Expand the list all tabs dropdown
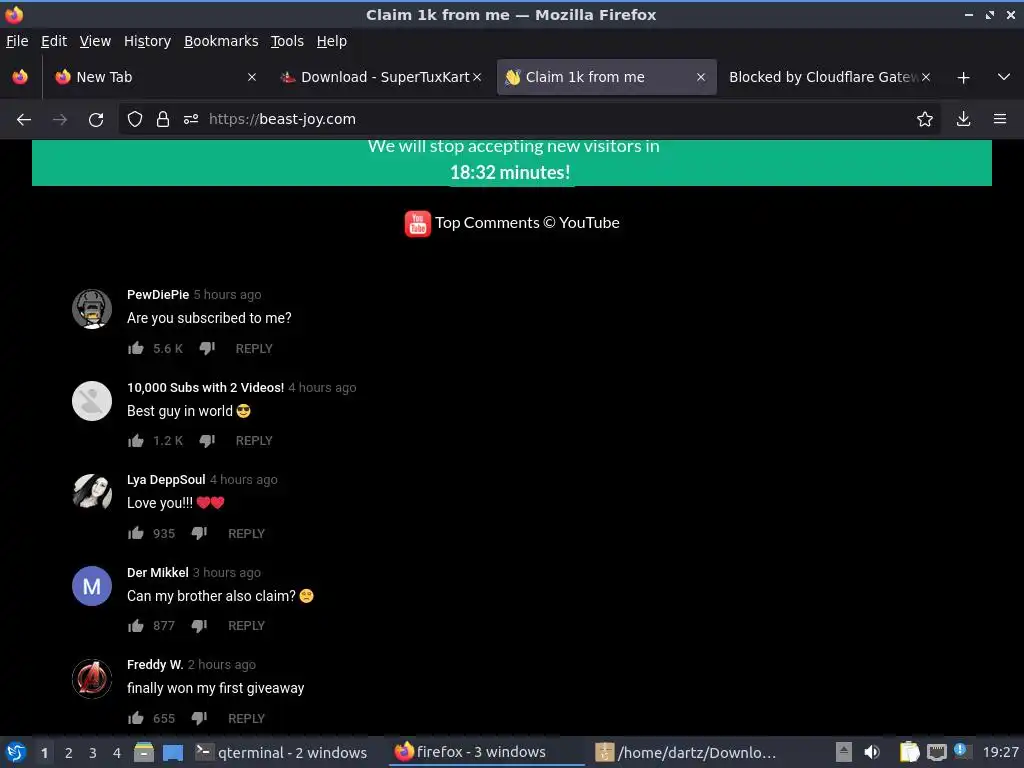 [x=1004, y=77]
